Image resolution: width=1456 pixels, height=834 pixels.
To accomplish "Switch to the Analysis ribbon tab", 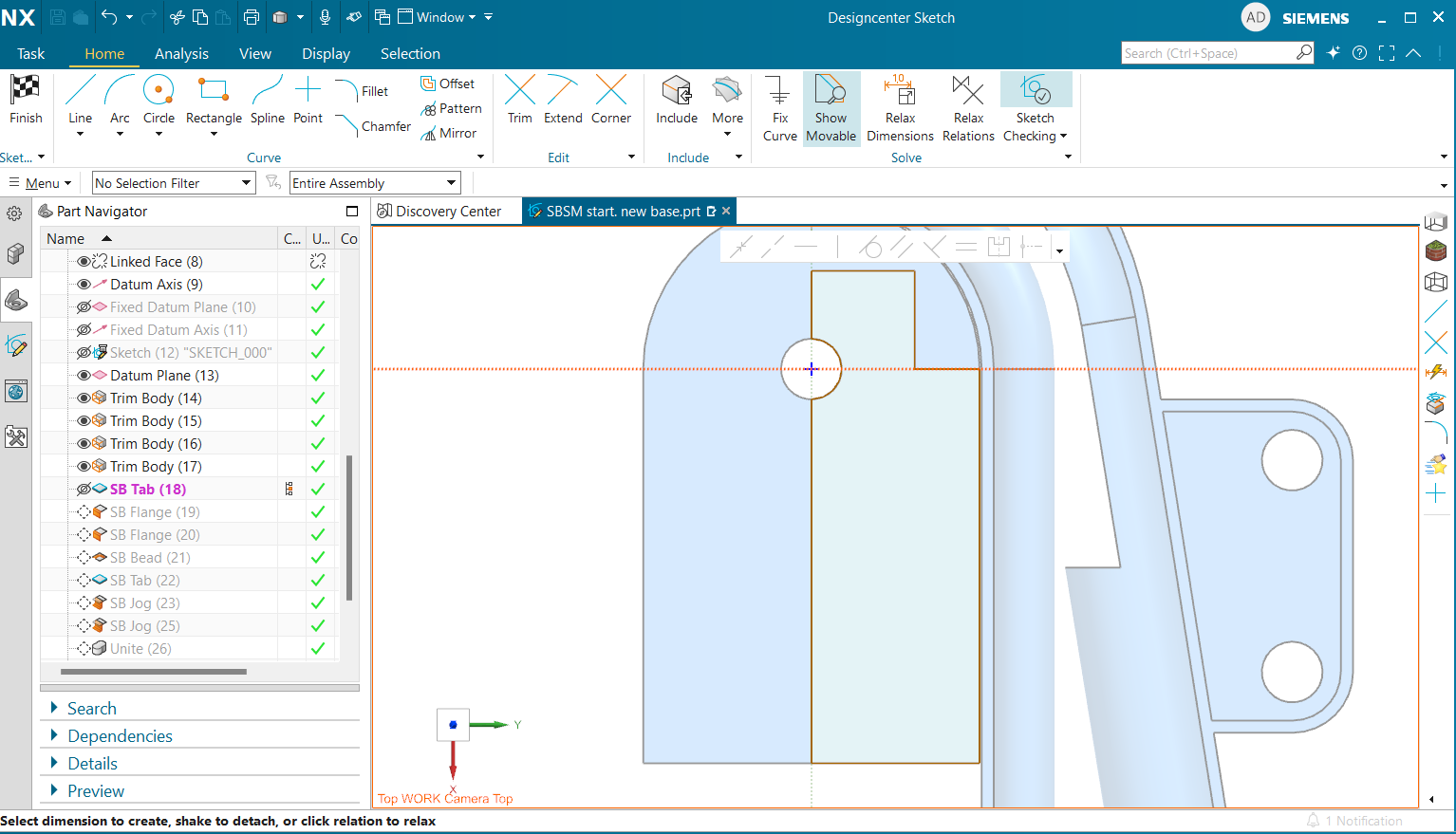I will 181,54.
